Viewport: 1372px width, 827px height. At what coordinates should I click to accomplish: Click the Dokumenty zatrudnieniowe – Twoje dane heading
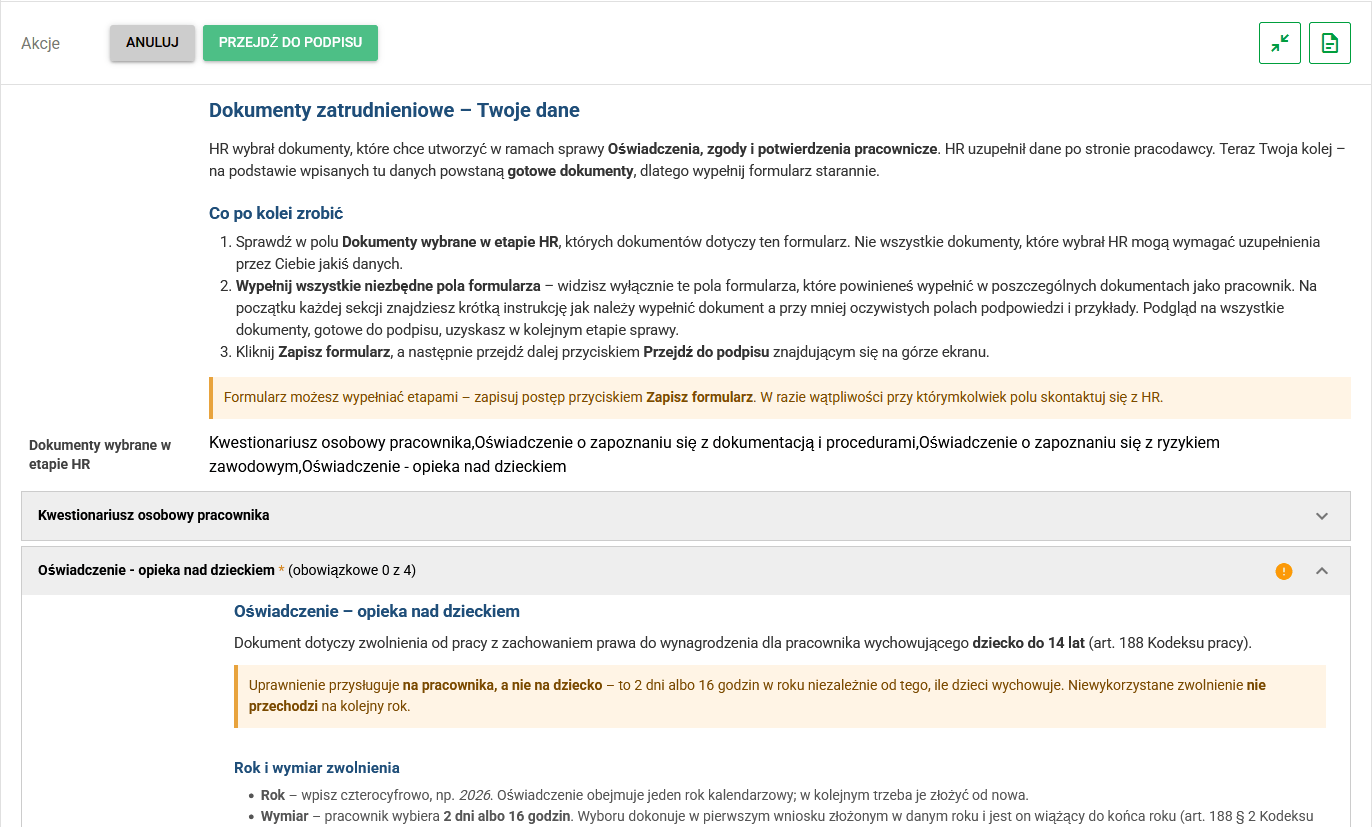[x=394, y=110]
